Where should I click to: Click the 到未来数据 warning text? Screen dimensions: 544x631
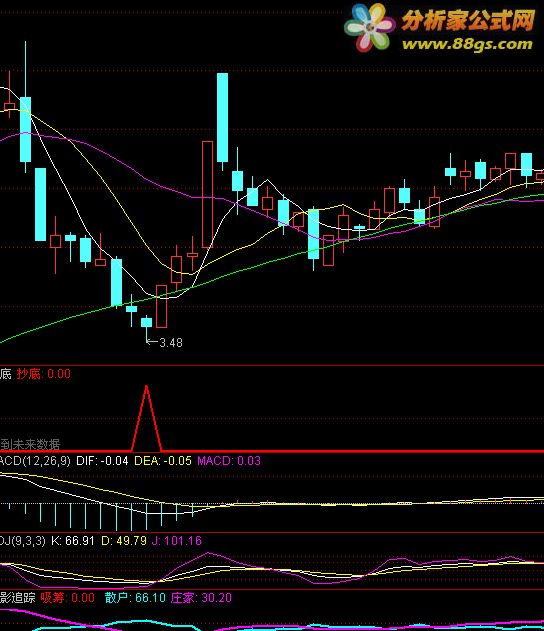click(x=30, y=444)
